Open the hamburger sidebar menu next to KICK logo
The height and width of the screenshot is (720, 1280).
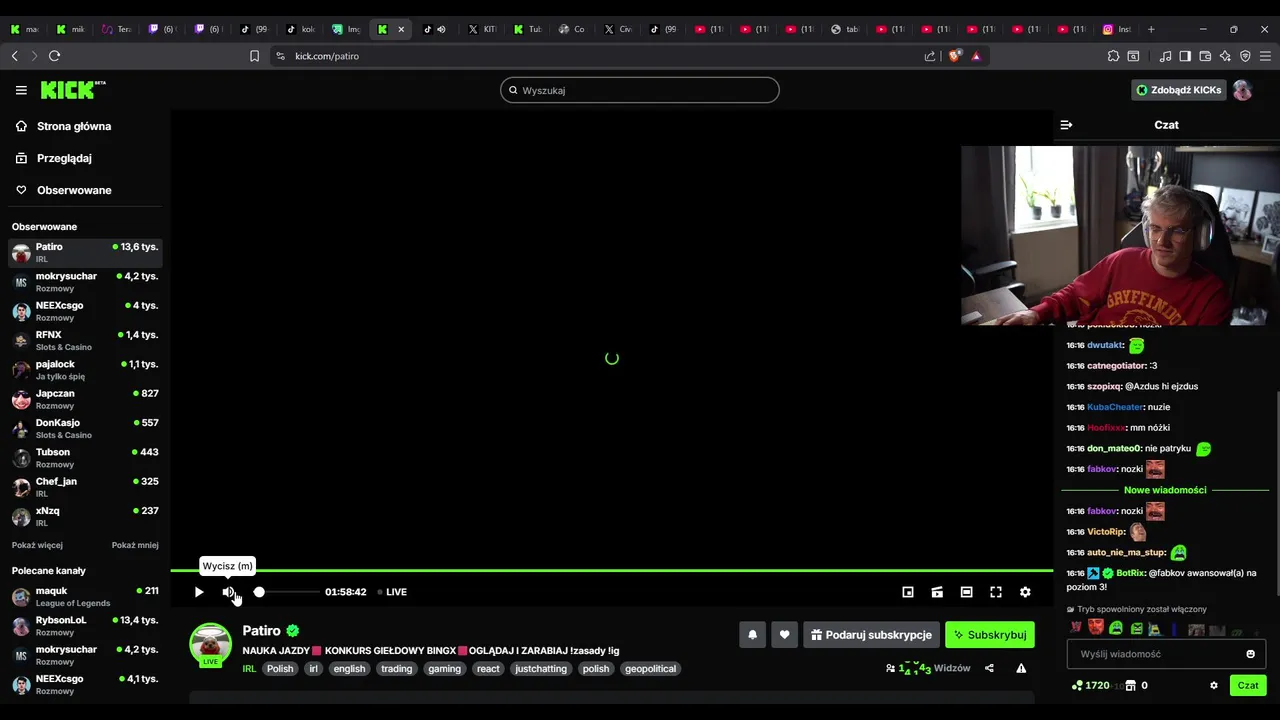21,90
